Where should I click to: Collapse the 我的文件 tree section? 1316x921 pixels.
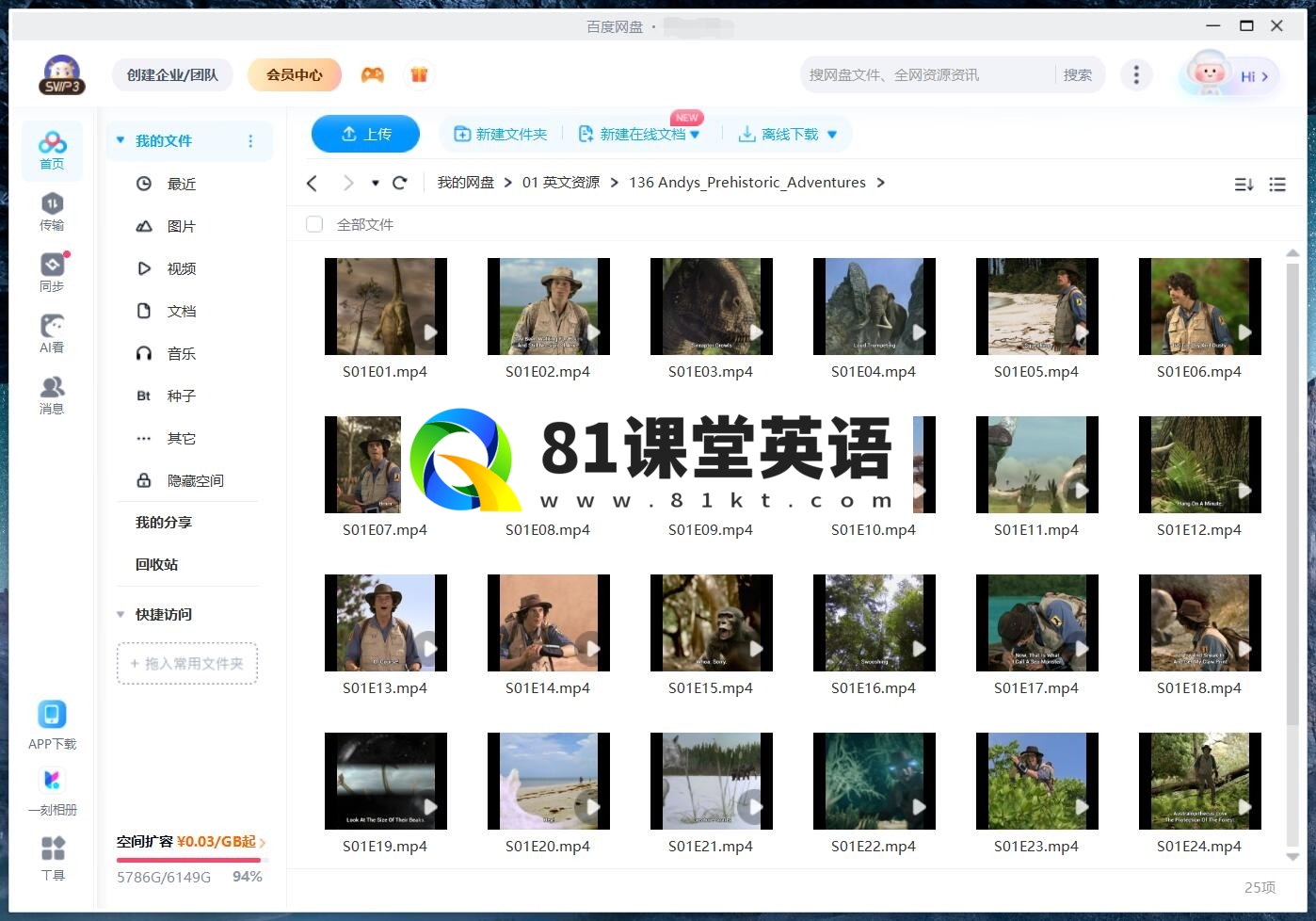click(x=120, y=140)
